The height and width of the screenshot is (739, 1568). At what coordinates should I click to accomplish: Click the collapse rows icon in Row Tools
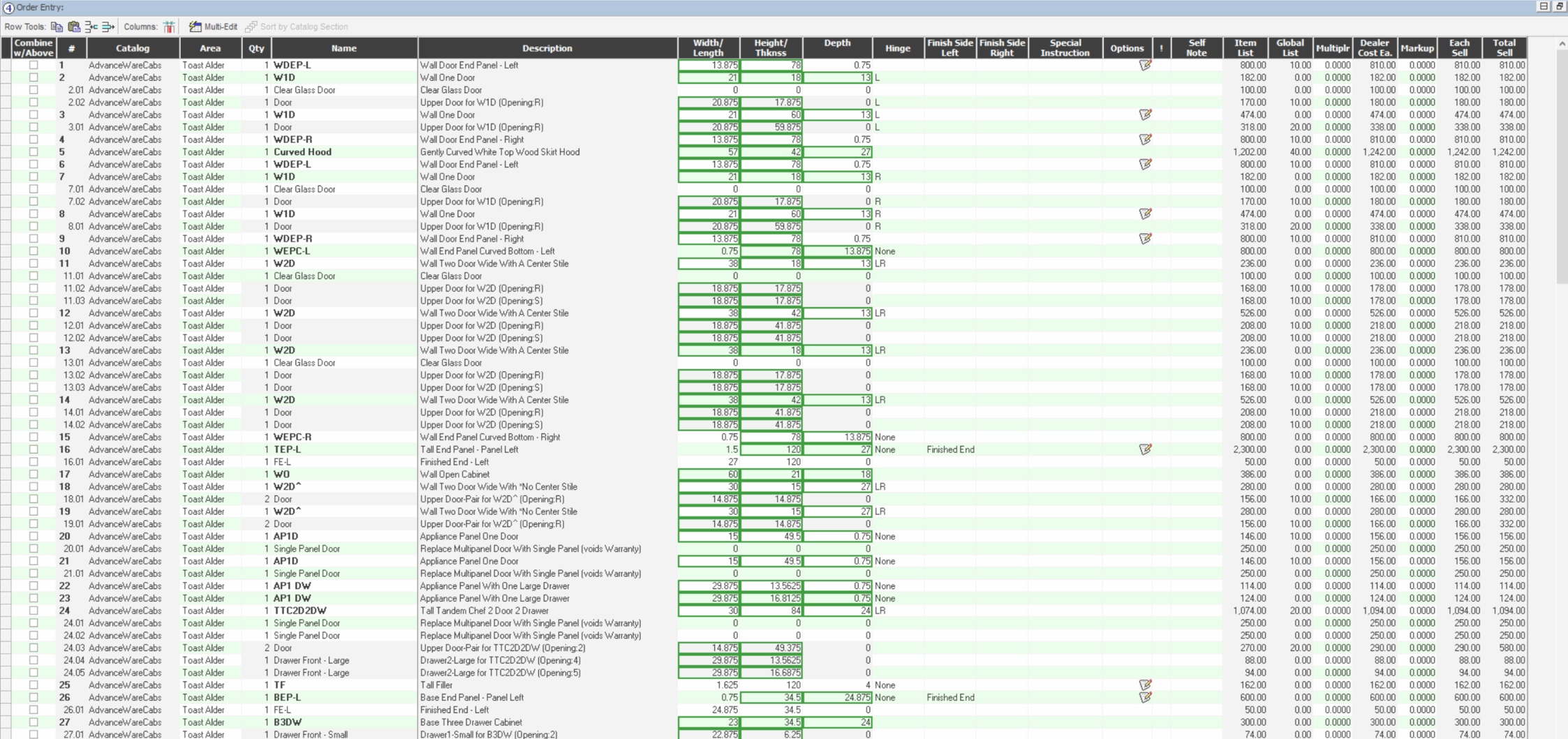(x=91, y=27)
